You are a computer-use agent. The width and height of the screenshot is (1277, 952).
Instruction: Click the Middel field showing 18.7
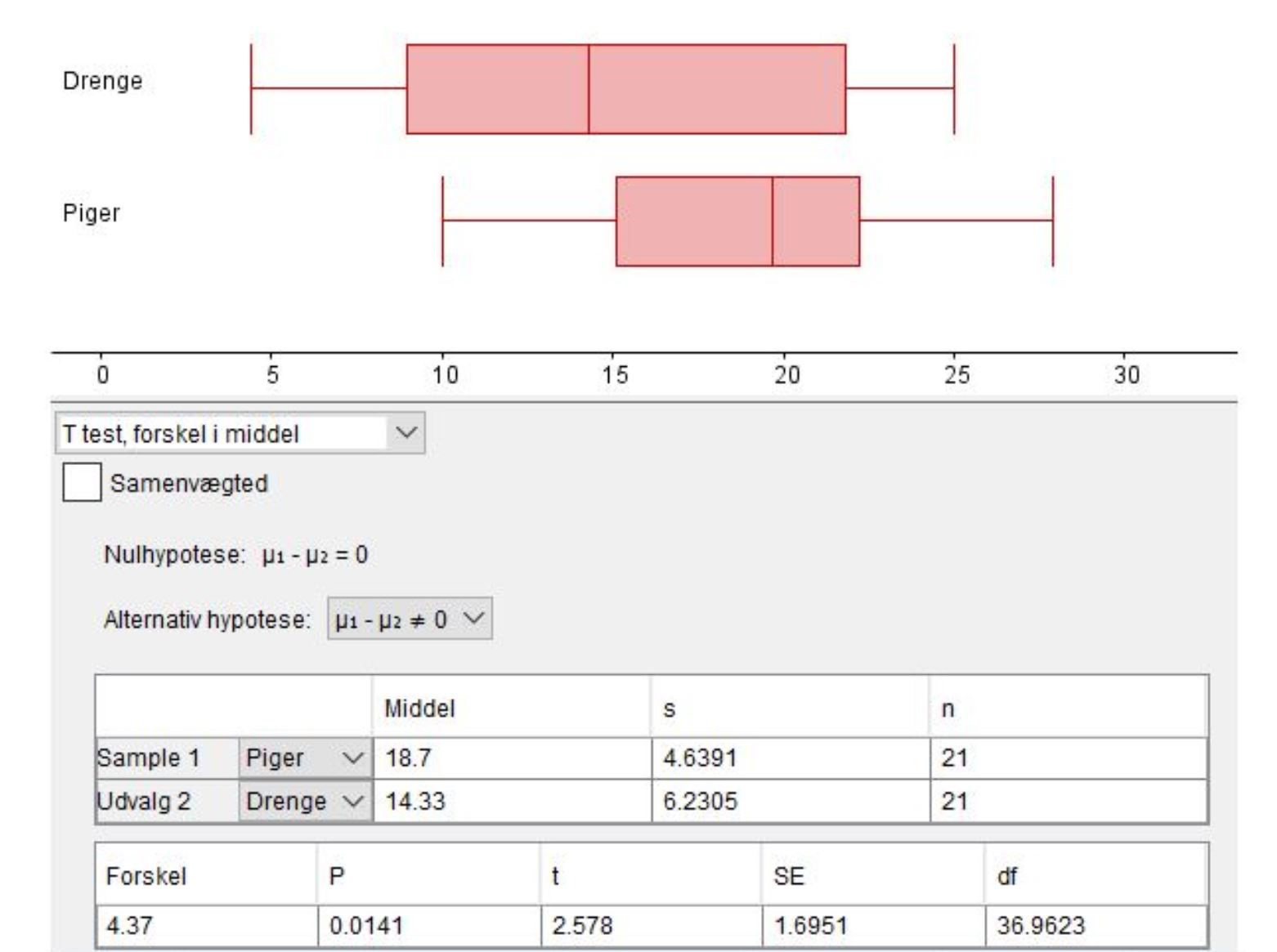click(x=511, y=758)
